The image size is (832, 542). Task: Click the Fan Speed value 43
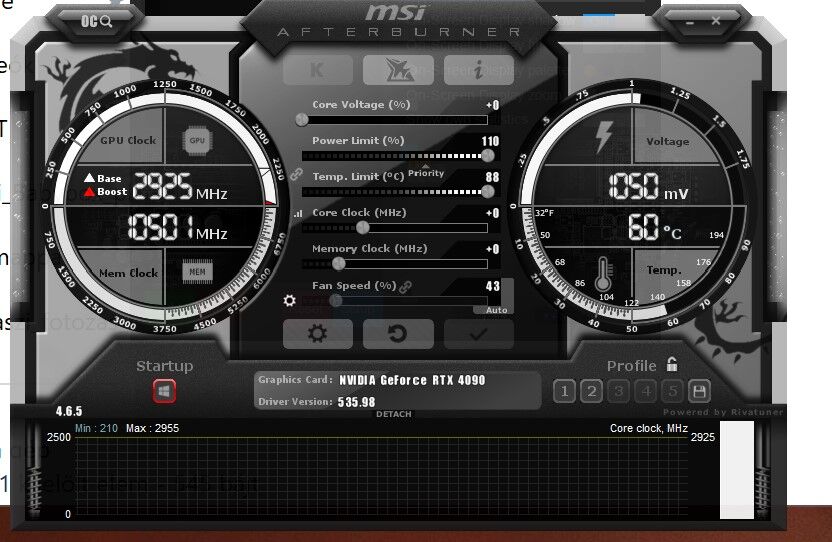(x=492, y=286)
